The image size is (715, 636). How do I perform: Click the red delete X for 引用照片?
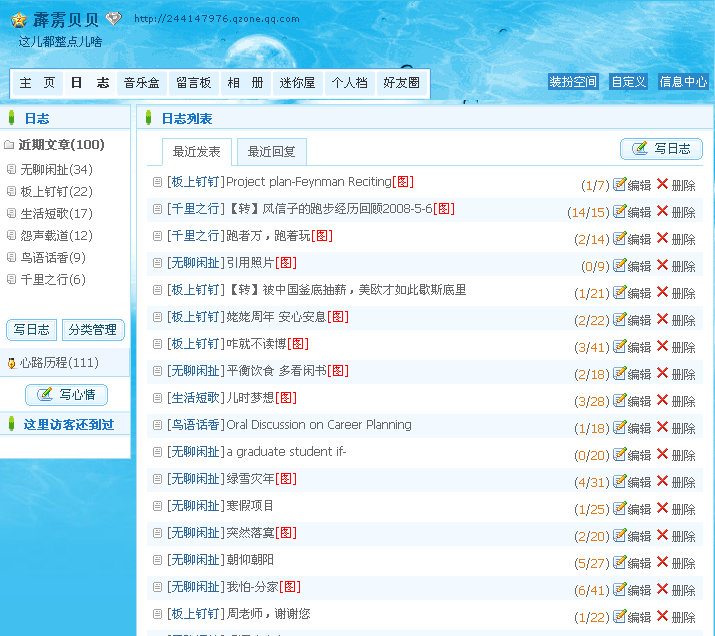tap(662, 265)
